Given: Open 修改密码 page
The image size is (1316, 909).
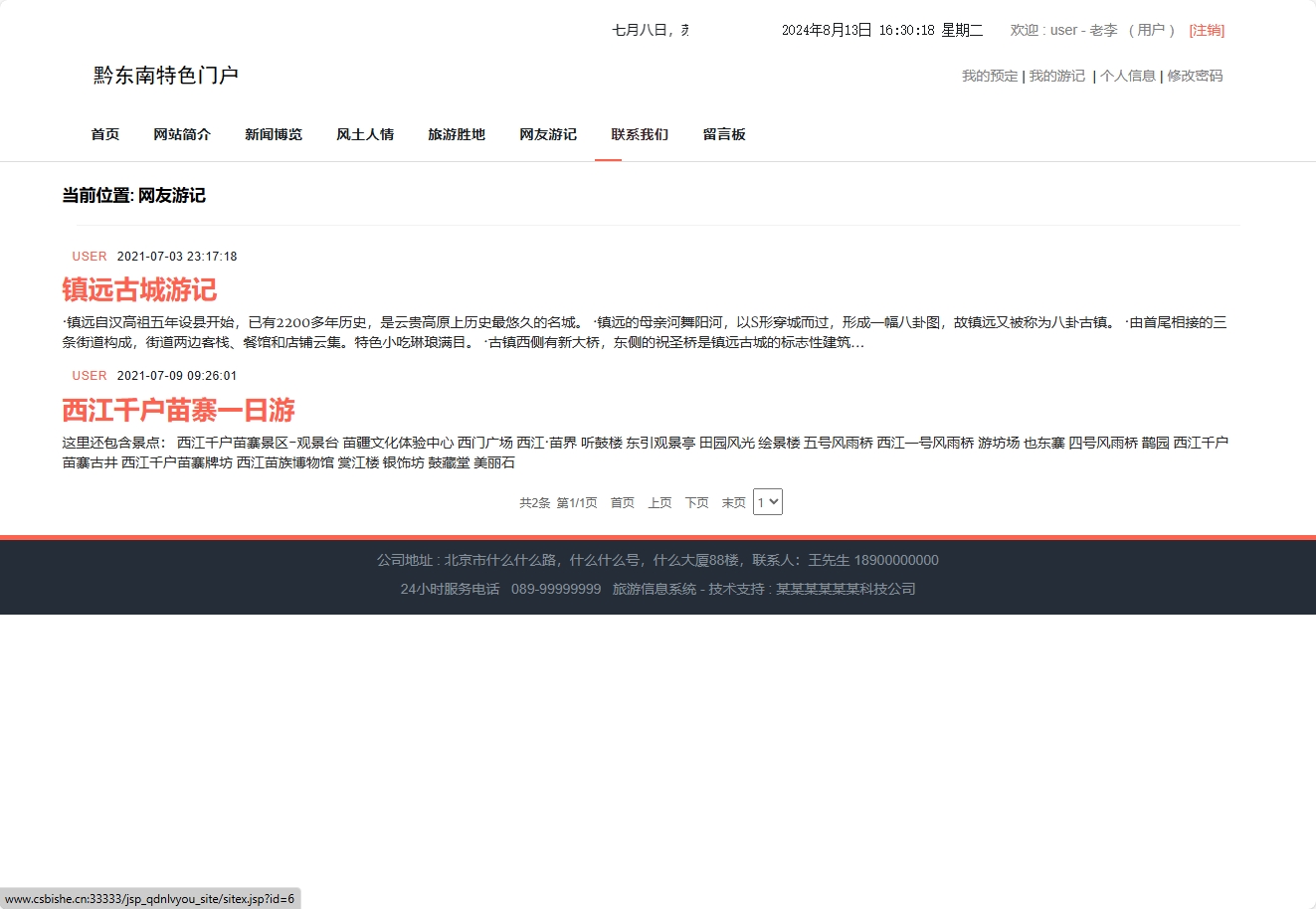Looking at the screenshot, I should click(x=1195, y=76).
